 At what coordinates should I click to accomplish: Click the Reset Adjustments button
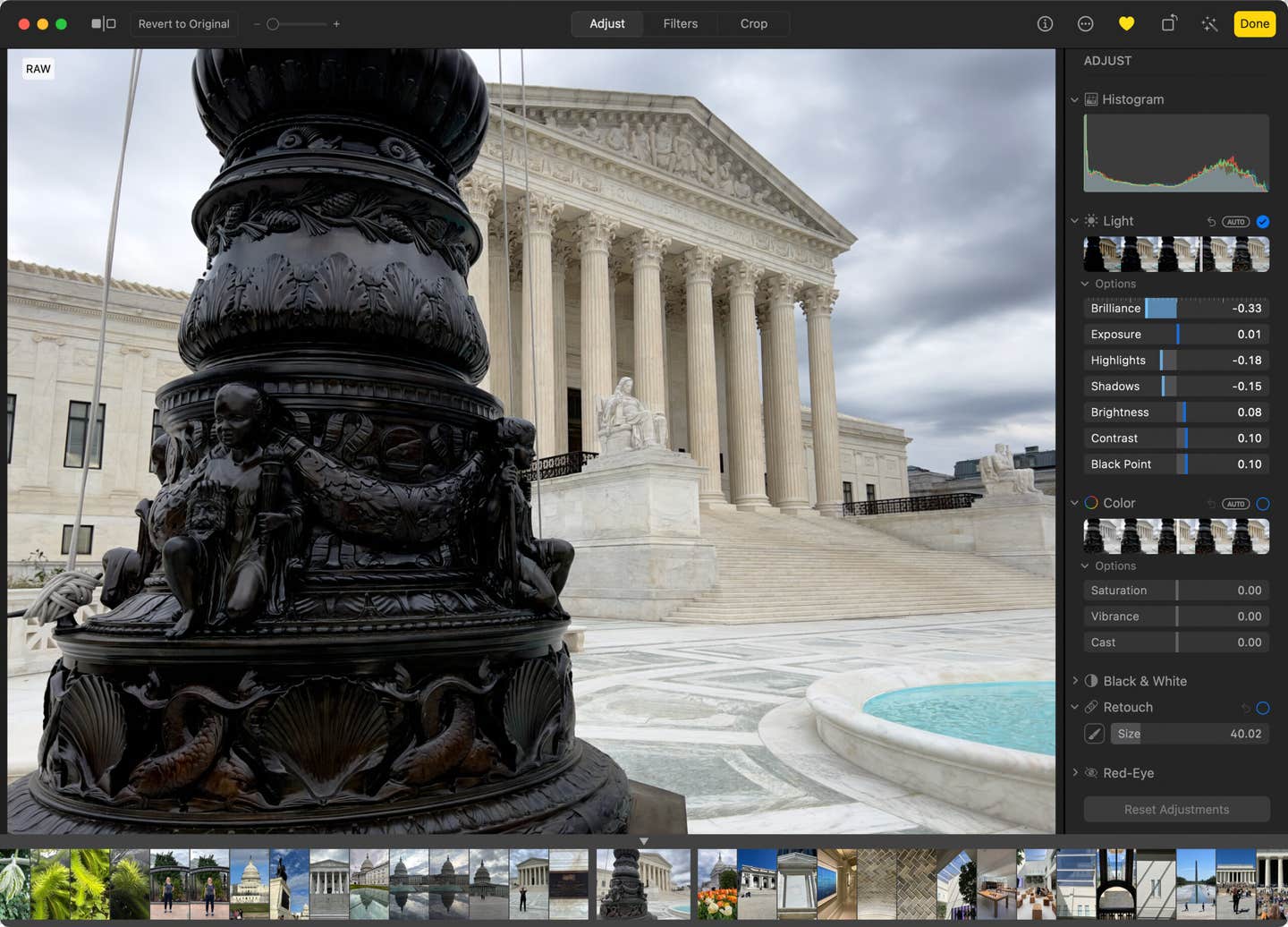(x=1176, y=809)
